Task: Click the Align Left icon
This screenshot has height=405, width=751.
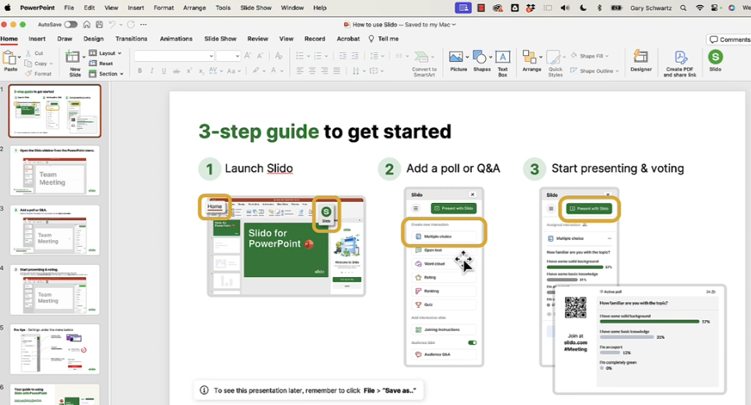Action: (300, 71)
